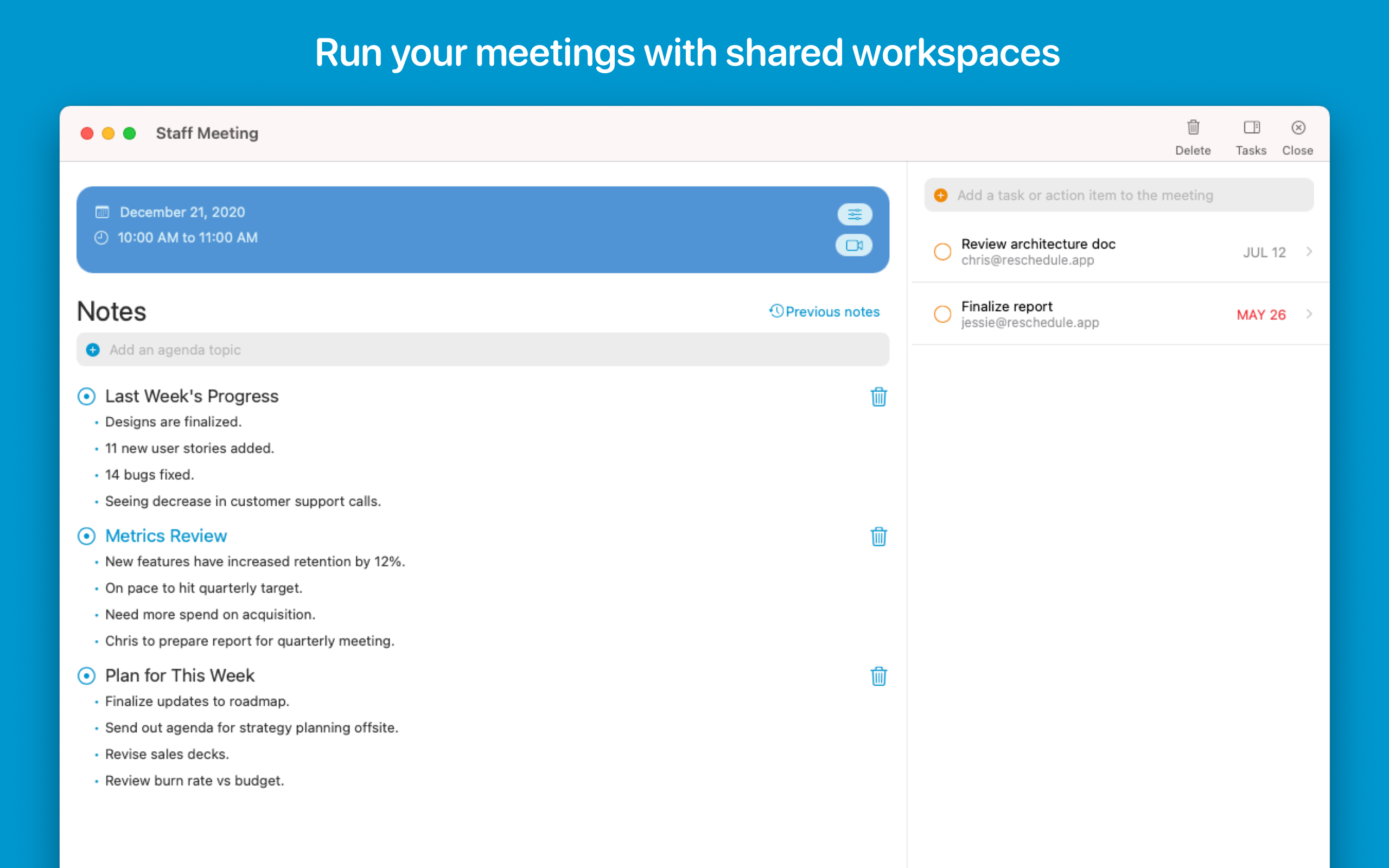Delete the Metrics Review topic
Image resolution: width=1389 pixels, height=868 pixels.
878,536
